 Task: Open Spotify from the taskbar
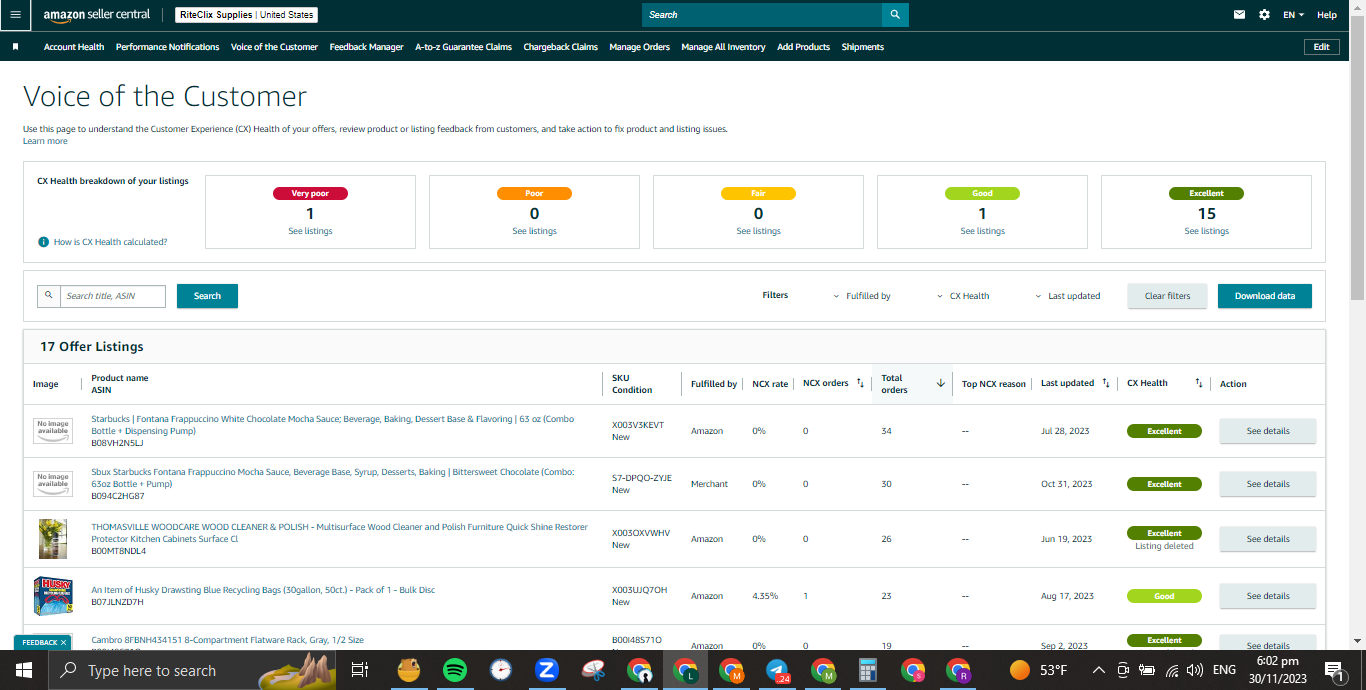click(x=454, y=670)
